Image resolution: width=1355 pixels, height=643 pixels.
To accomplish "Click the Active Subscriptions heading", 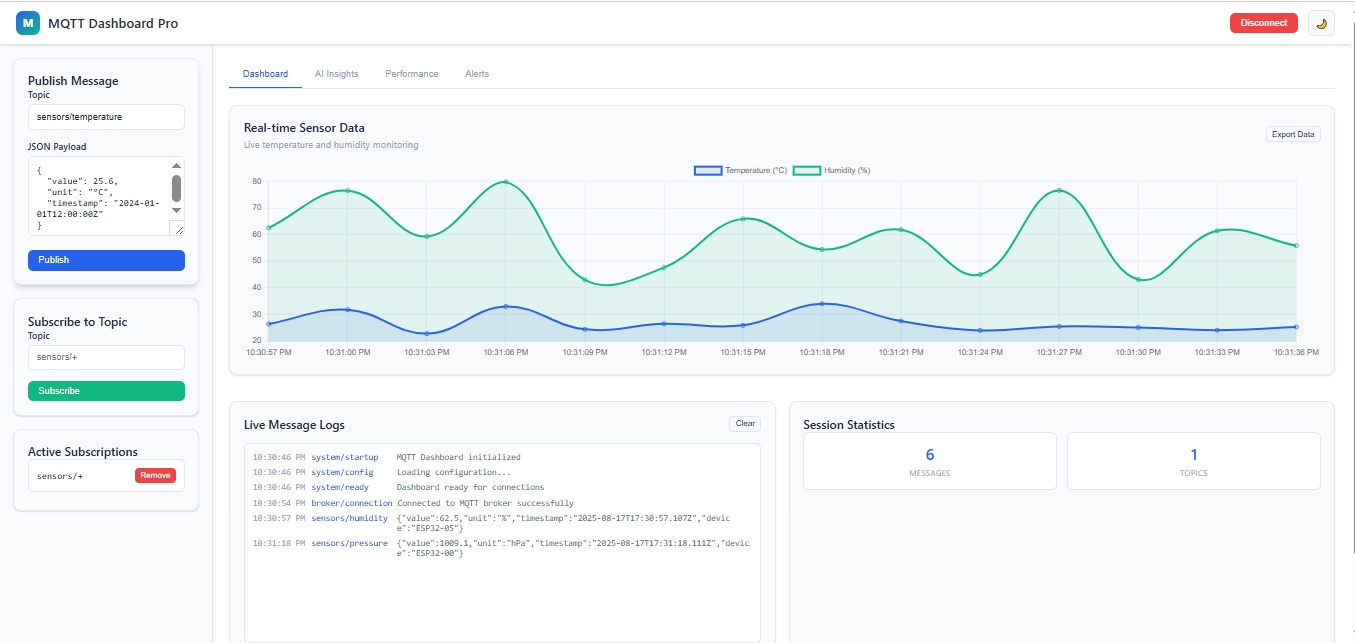I will pyautogui.click(x=83, y=452).
